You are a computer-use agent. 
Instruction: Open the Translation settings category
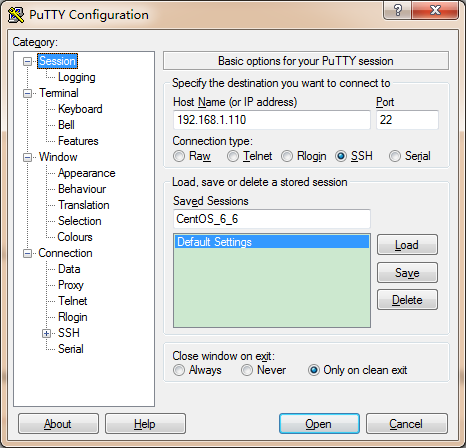pos(84,205)
